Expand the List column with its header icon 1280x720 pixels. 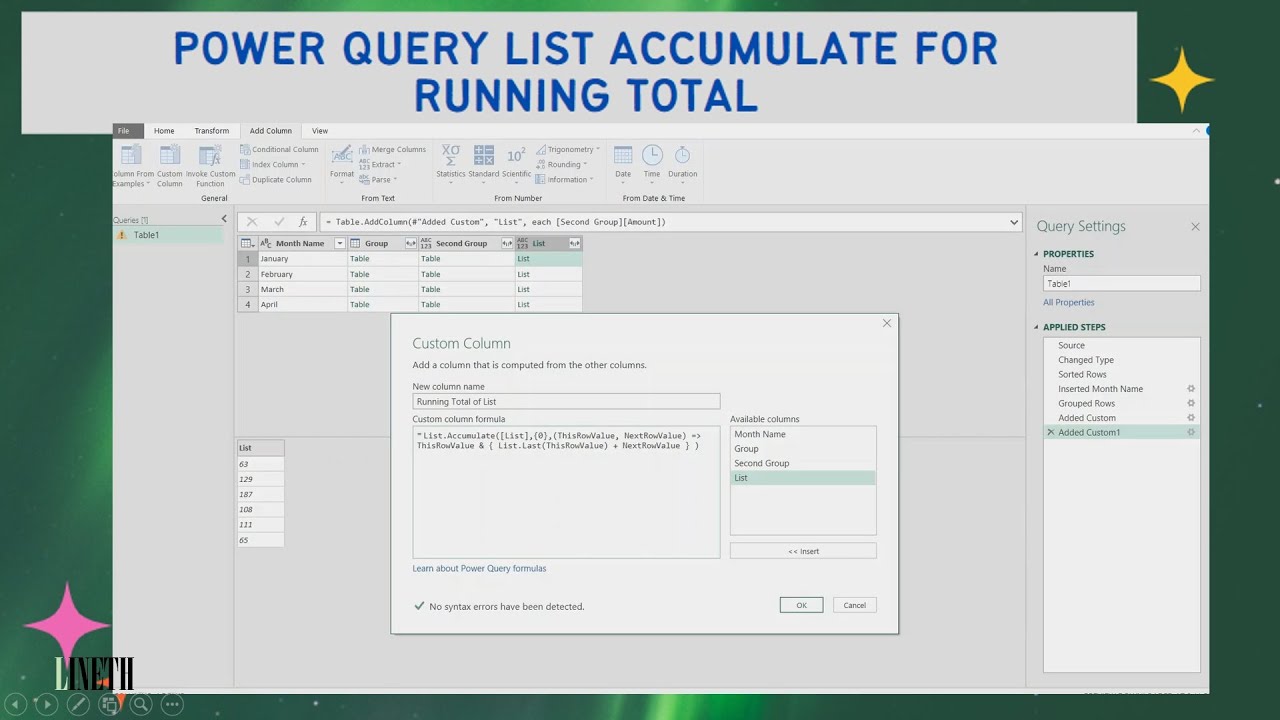pos(574,243)
